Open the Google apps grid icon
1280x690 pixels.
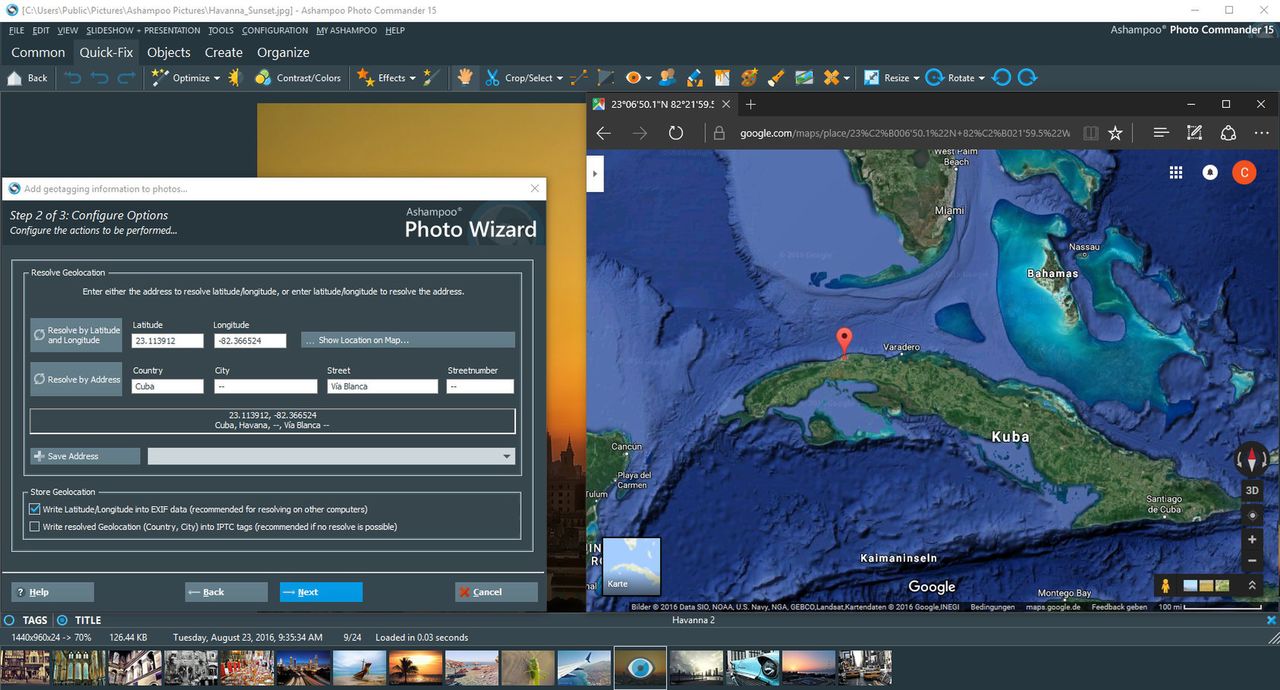coord(1176,173)
